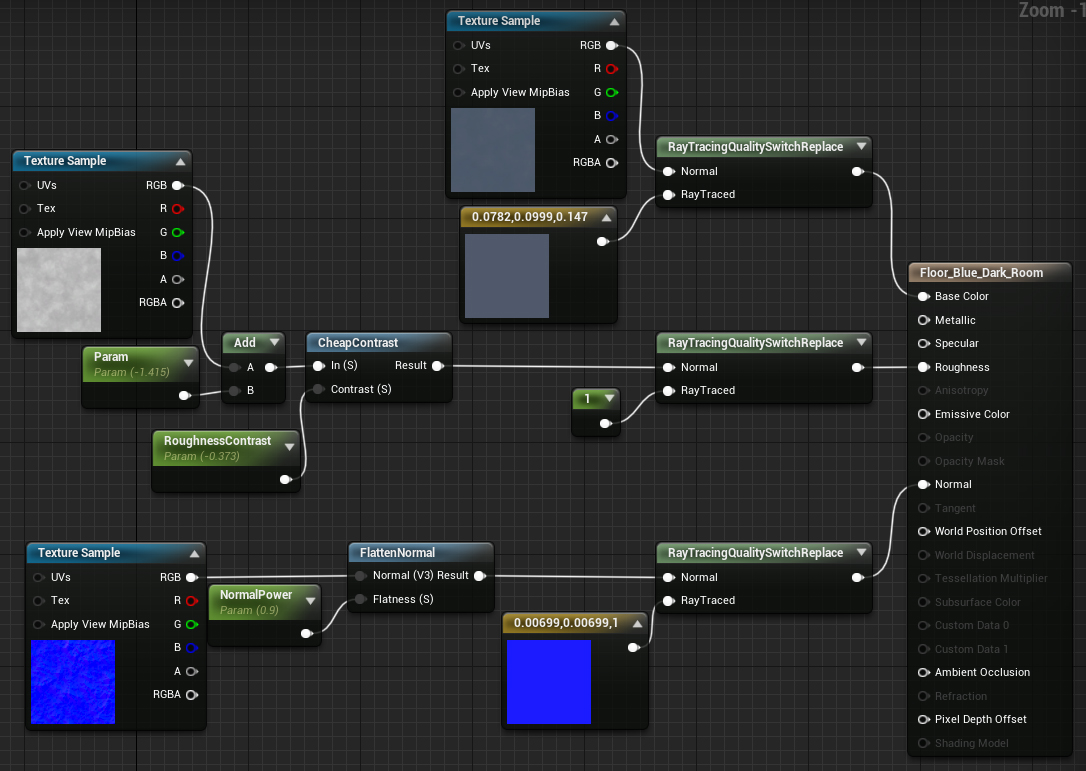The image size is (1086, 771).
Task: Select the CheapContrast node title
Action: [x=357, y=343]
